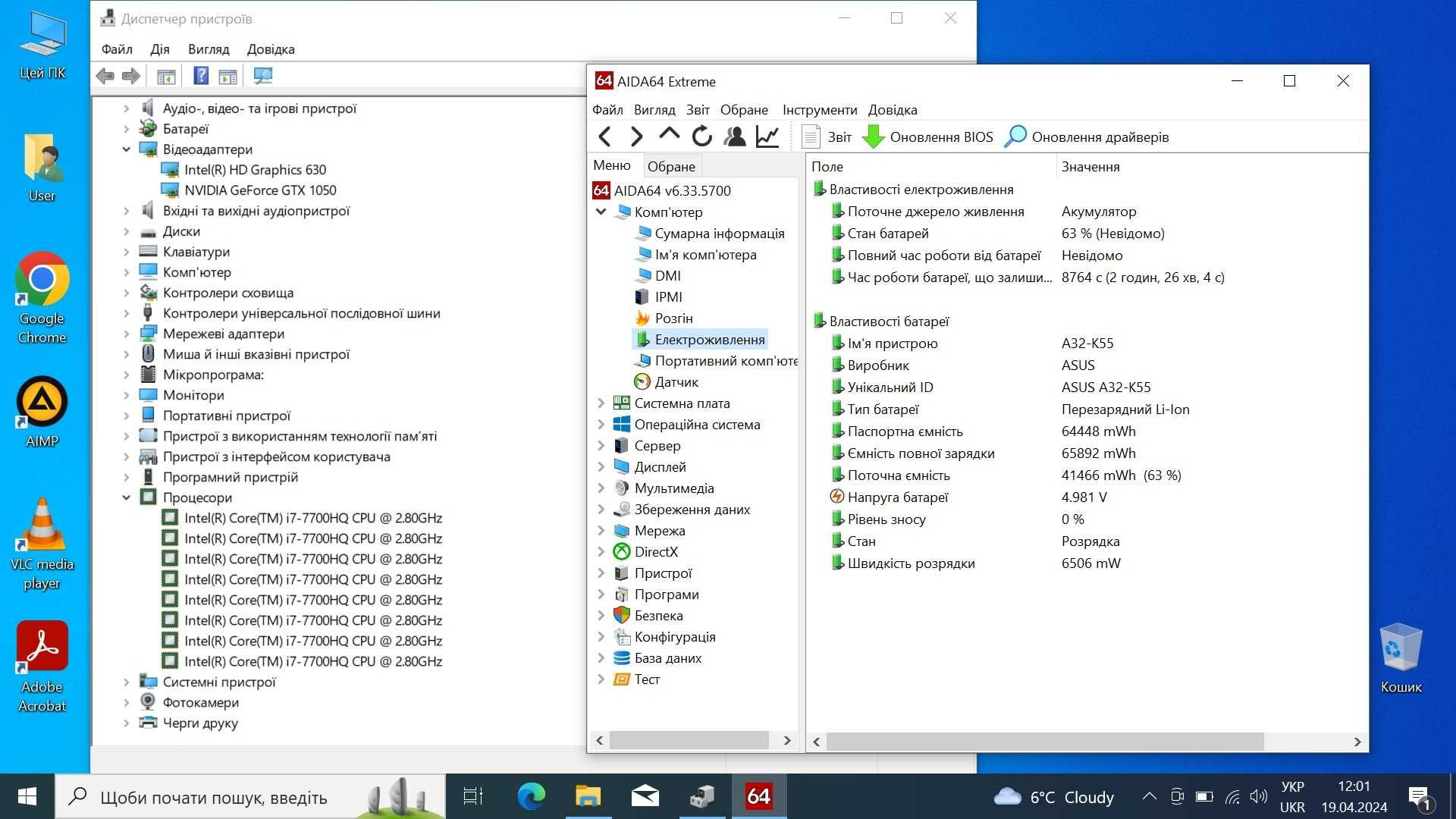Collapse Процесори in Device Manager
This screenshot has width=1456, height=819.
pos(127,497)
